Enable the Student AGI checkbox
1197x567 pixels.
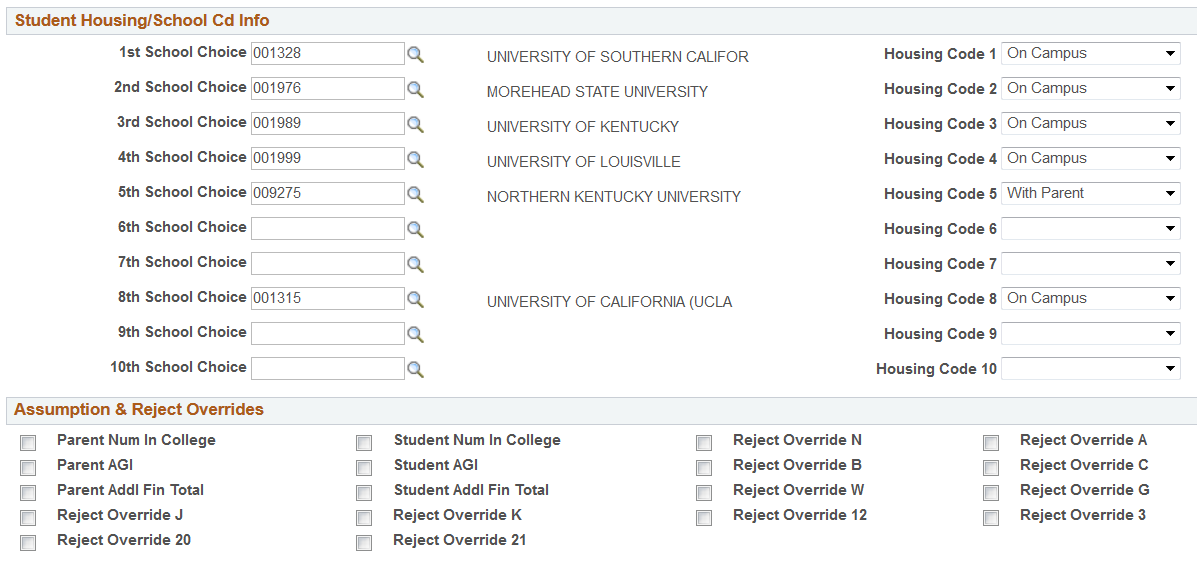tap(364, 468)
